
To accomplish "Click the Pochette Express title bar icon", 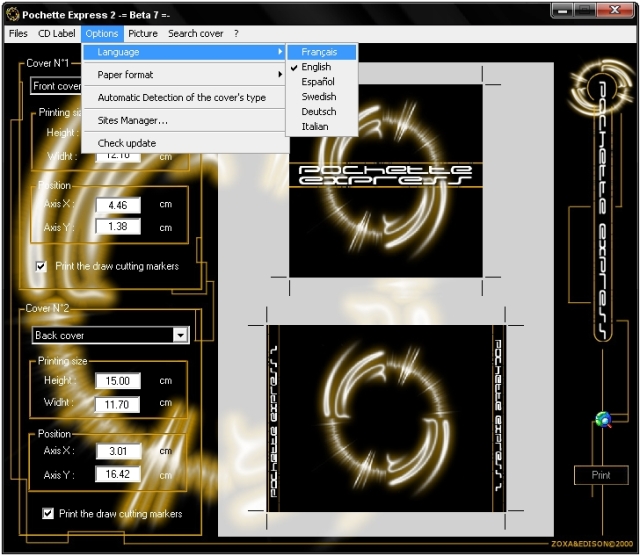I will [13, 15].
